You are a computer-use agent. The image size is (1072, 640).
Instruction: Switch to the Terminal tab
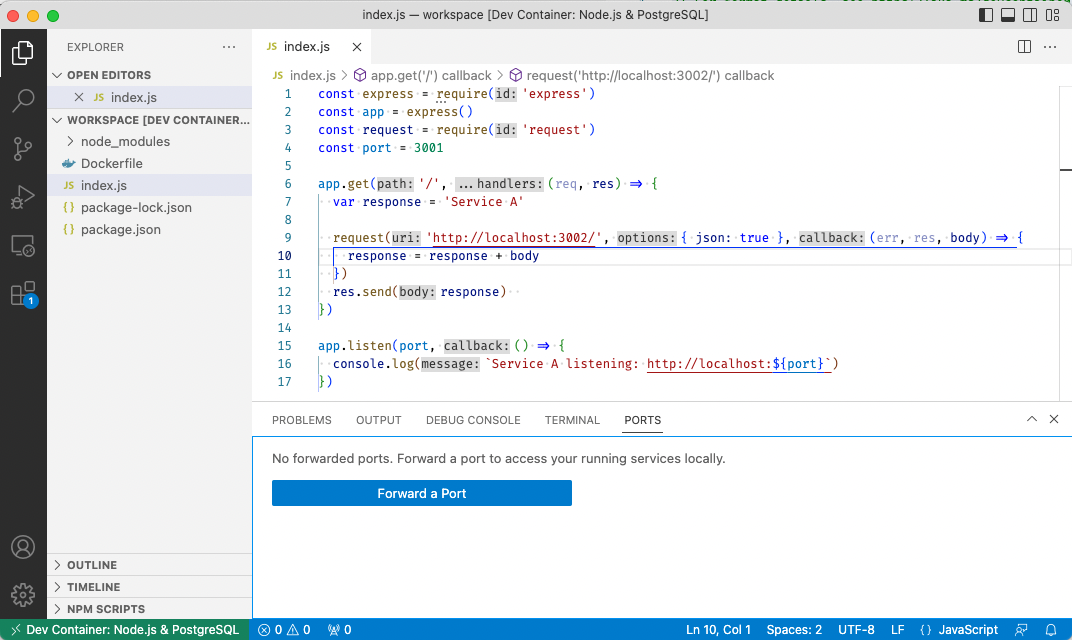point(572,420)
